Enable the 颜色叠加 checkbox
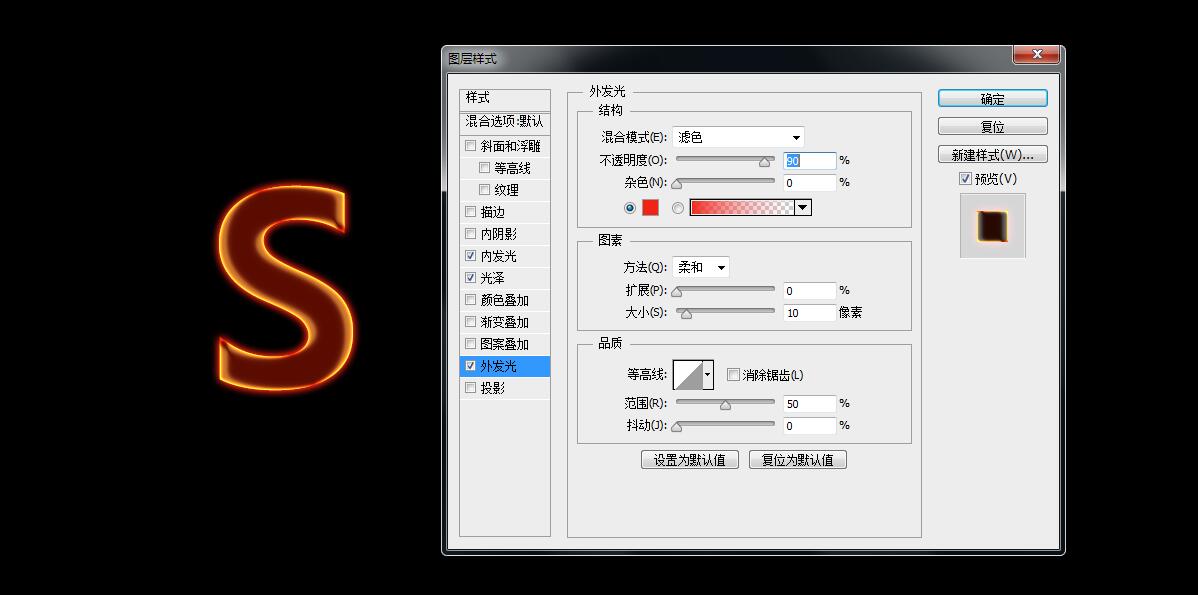The width and height of the screenshot is (1198, 595). point(471,300)
